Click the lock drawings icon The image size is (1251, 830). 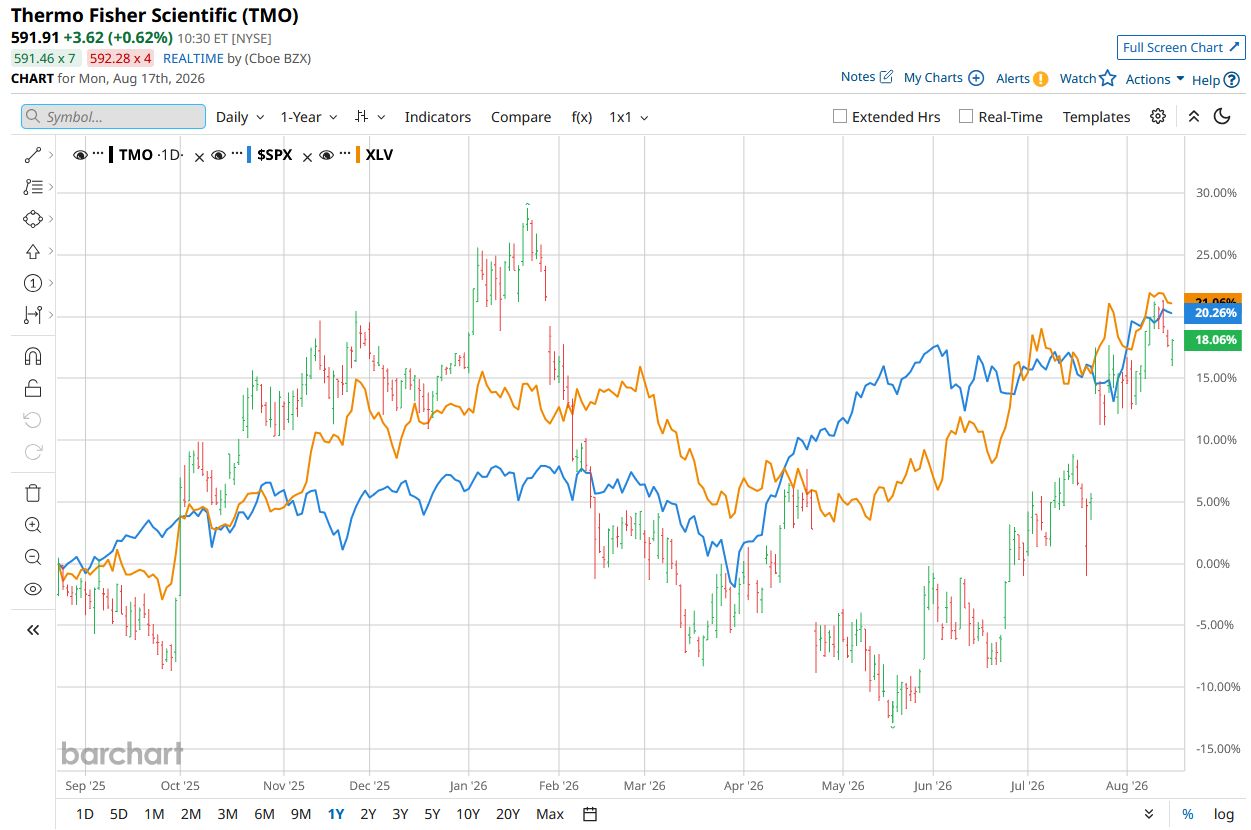(33, 389)
